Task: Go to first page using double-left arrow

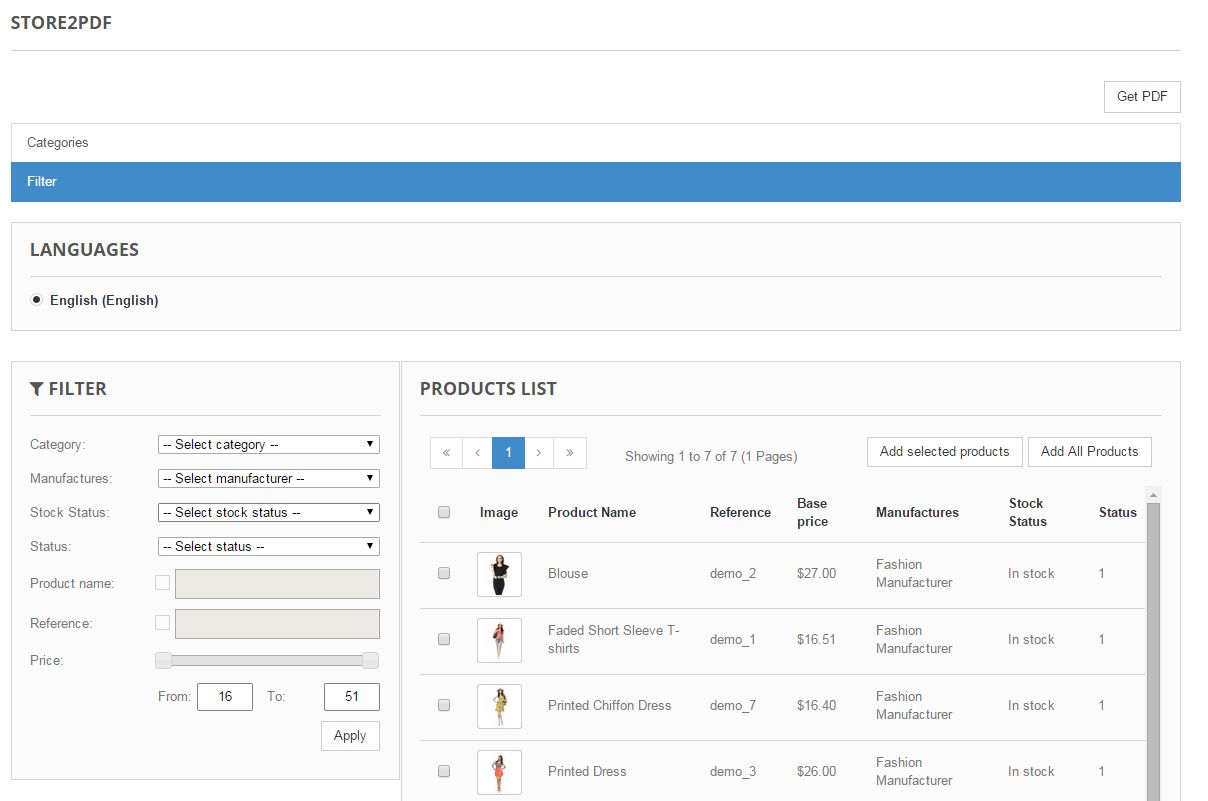Action: tap(446, 453)
